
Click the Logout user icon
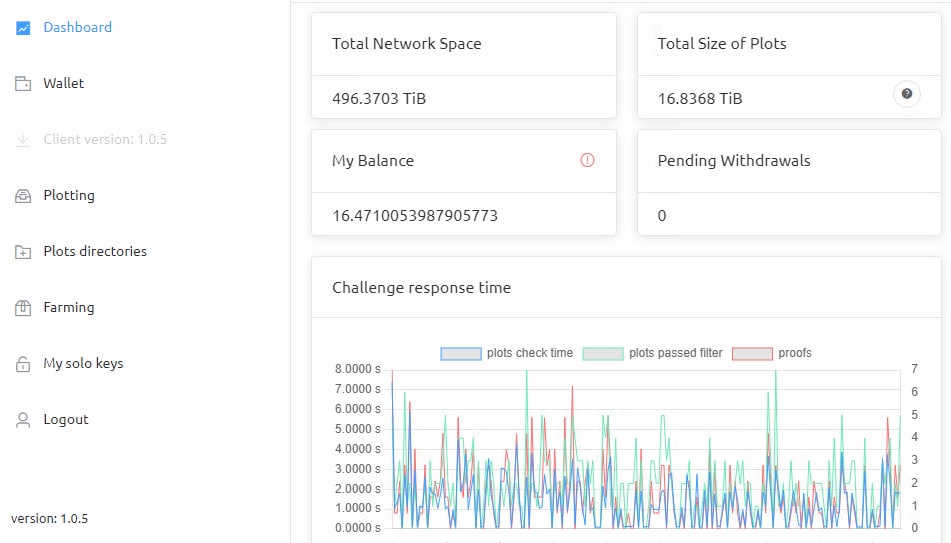[x=23, y=420]
